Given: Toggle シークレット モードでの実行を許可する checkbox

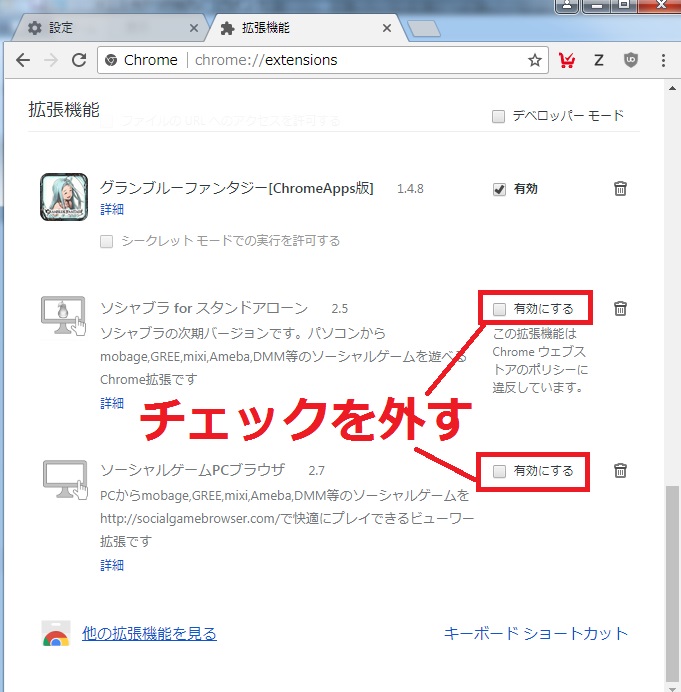Looking at the screenshot, I should click(107, 241).
